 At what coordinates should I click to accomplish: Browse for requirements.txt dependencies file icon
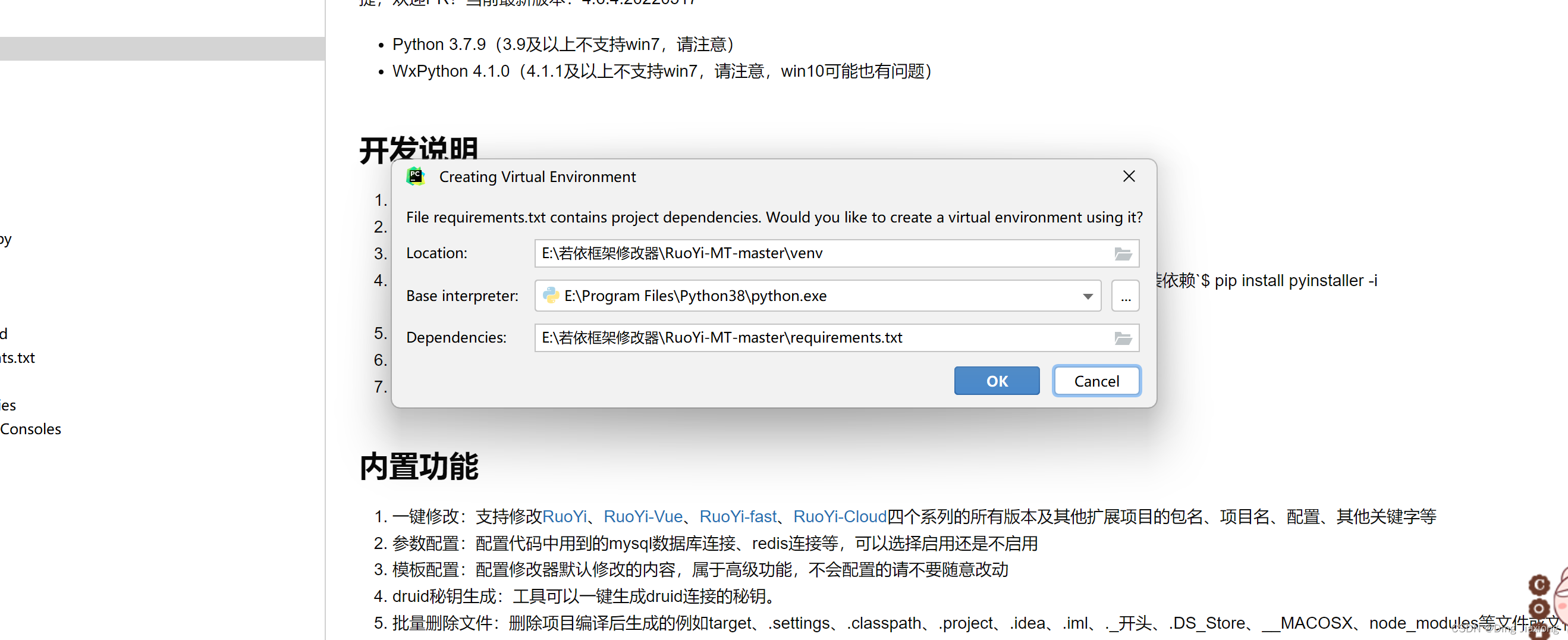click(x=1123, y=338)
